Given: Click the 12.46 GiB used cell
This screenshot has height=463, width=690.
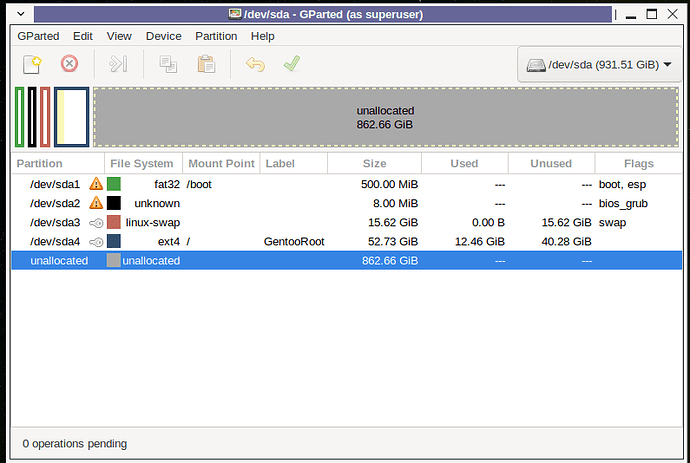Looking at the screenshot, I should coord(480,241).
